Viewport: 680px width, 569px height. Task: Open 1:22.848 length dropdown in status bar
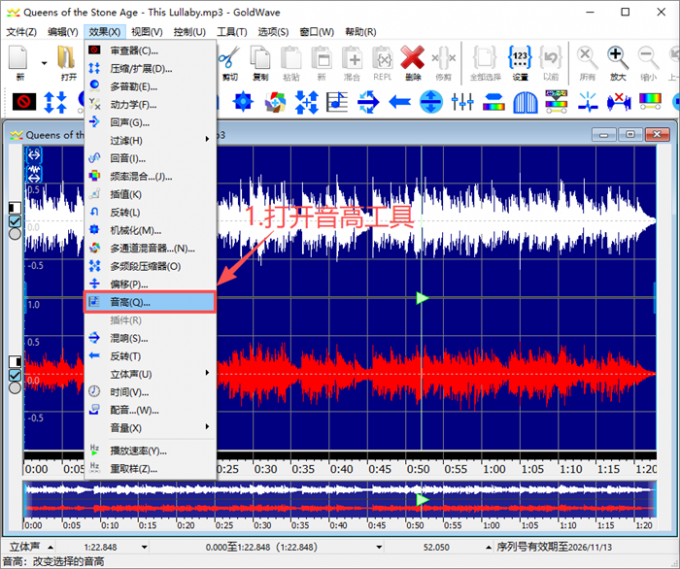144,547
